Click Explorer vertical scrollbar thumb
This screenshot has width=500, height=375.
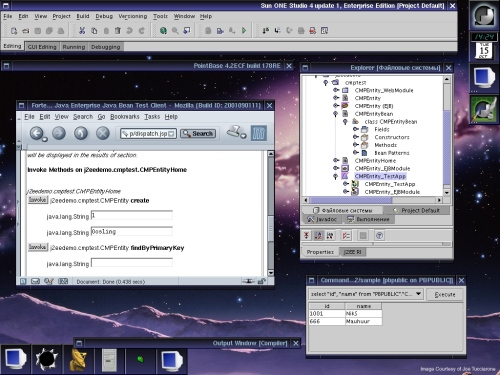447,147
